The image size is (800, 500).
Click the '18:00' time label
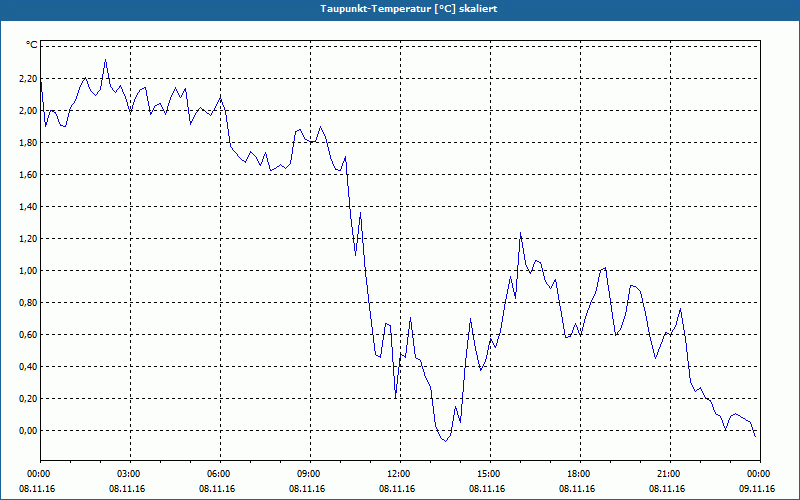tap(578, 474)
